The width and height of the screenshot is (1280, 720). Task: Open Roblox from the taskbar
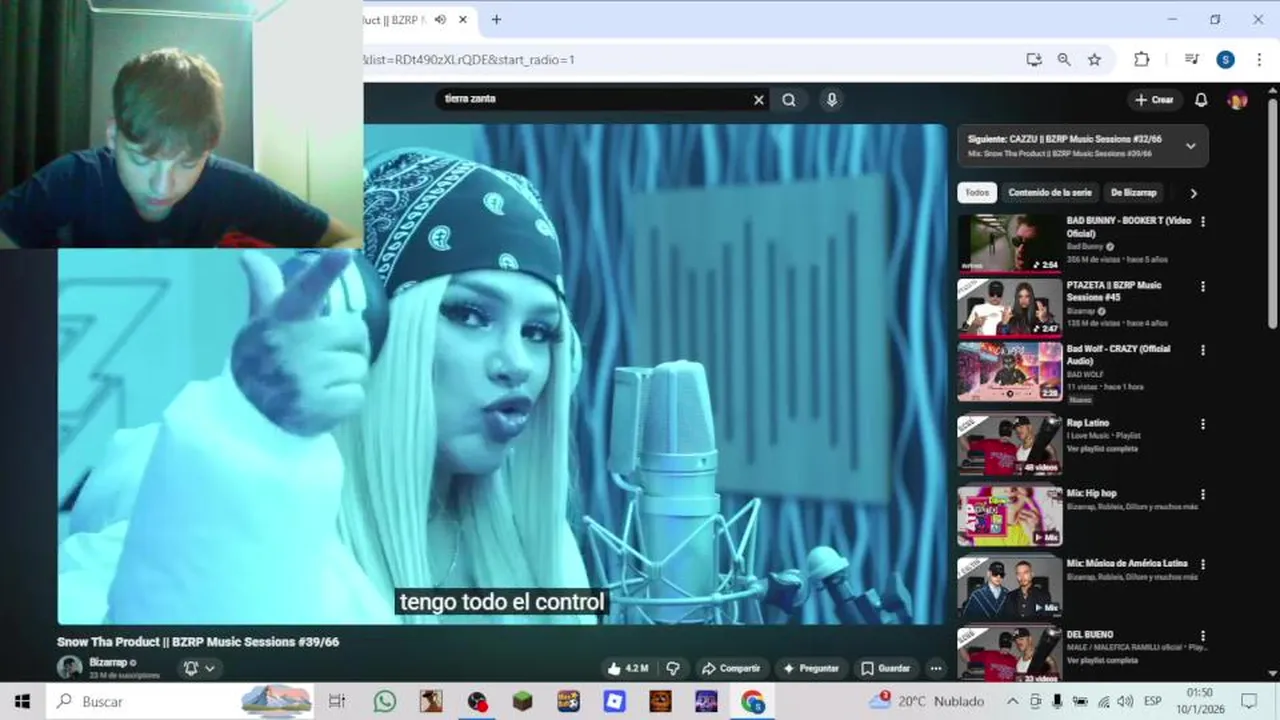[614, 702]
